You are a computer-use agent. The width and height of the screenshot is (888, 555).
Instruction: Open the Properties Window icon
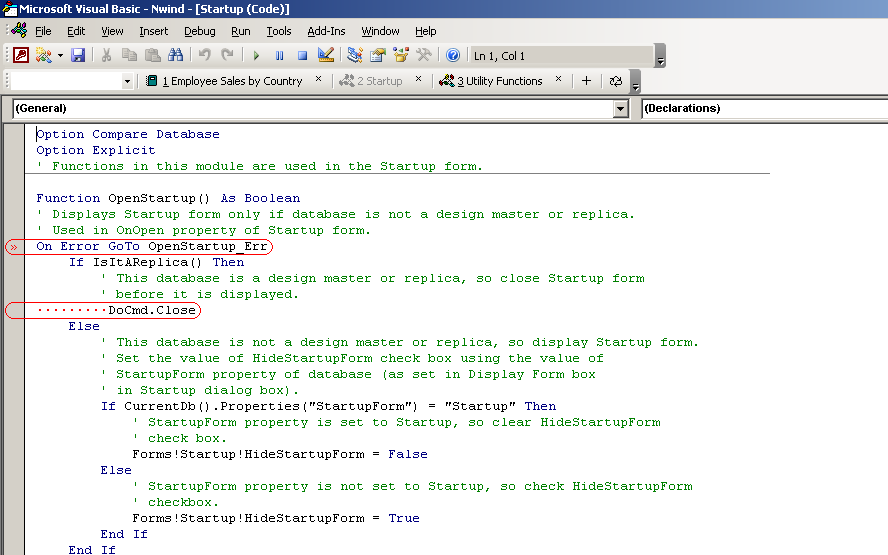[378, 55]
